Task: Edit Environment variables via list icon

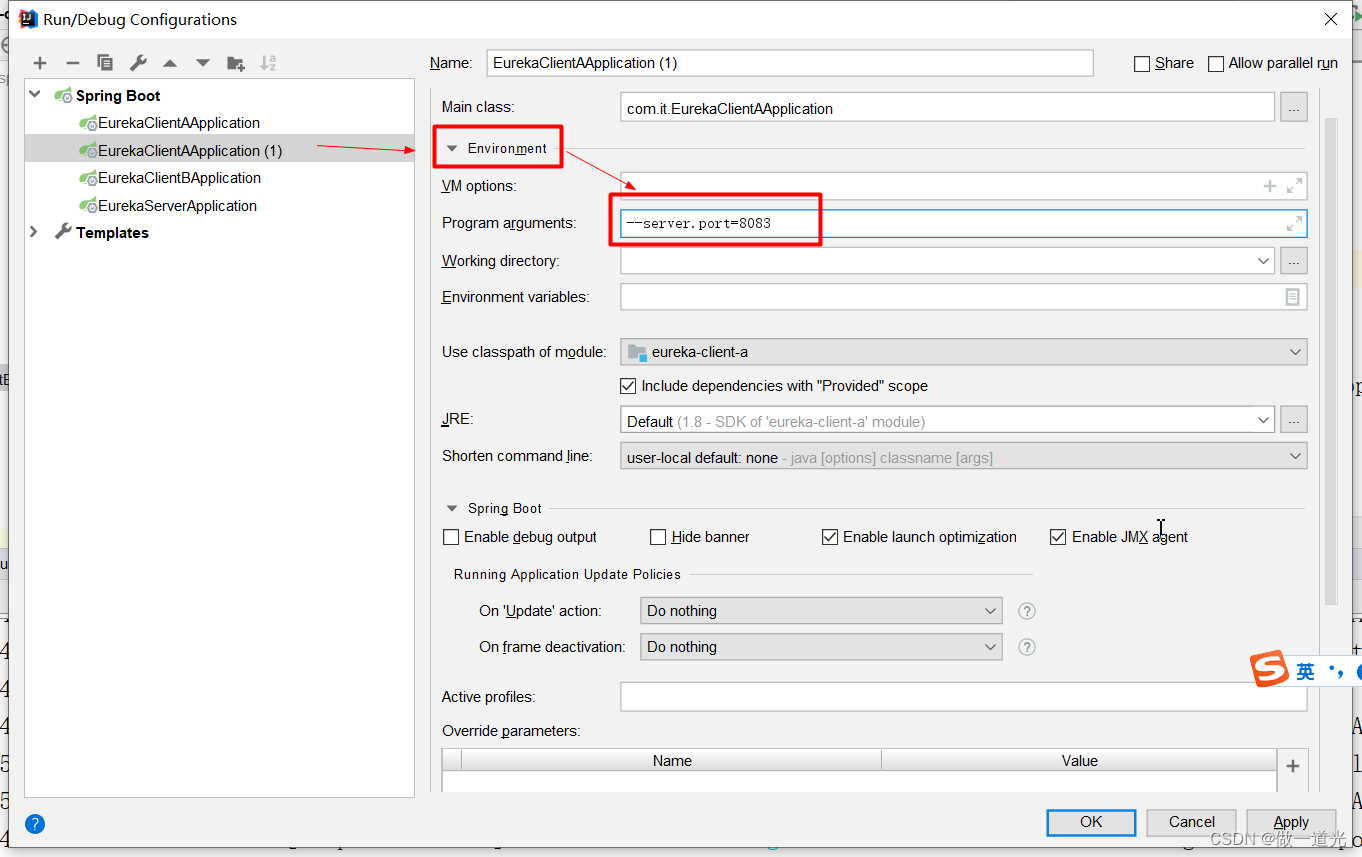Action: (x=1293, y=297)
